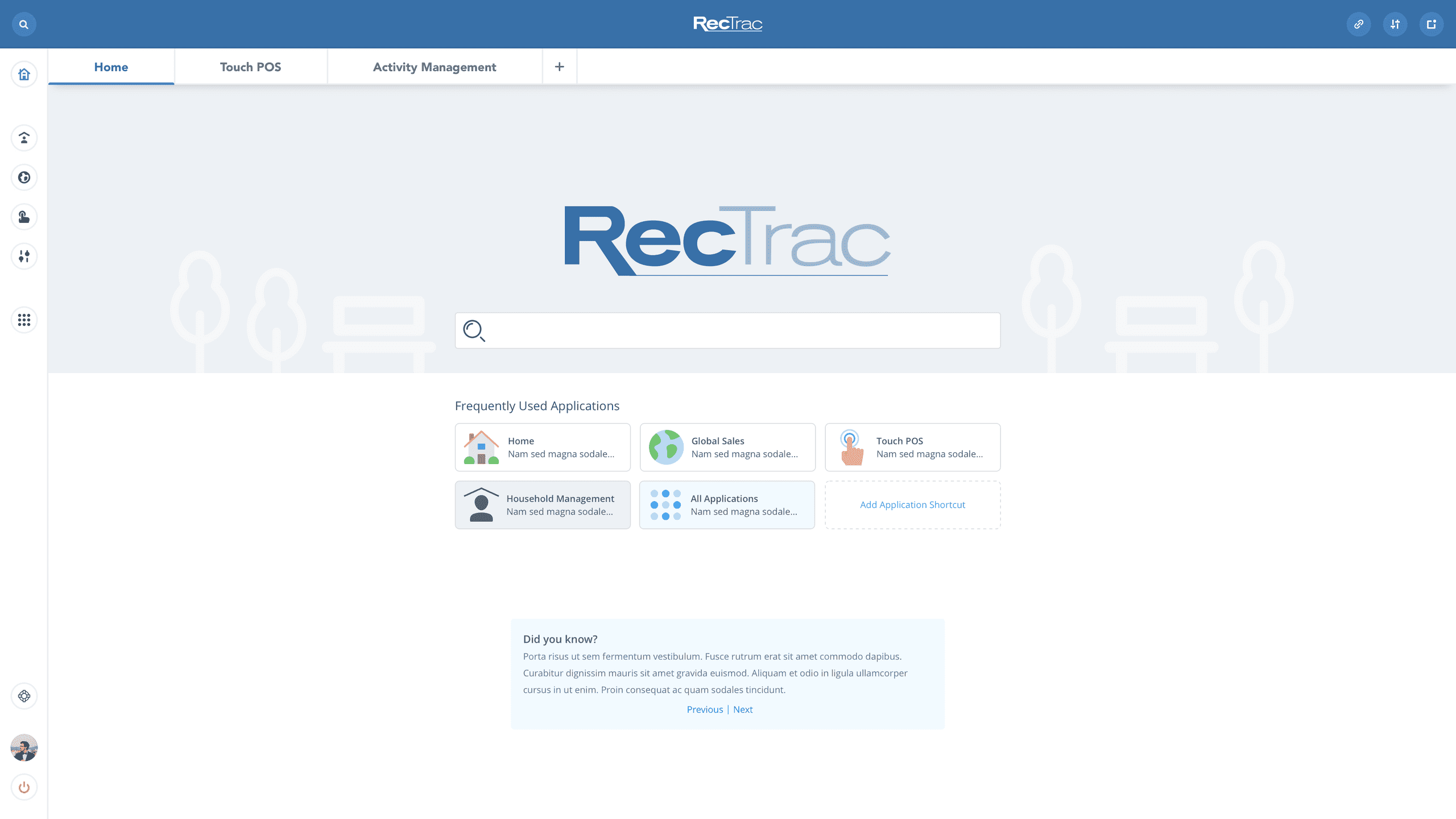Open the Household Management icon in sidebar
This screenshot has width=1456, height=819.
[x=24, y=137]
